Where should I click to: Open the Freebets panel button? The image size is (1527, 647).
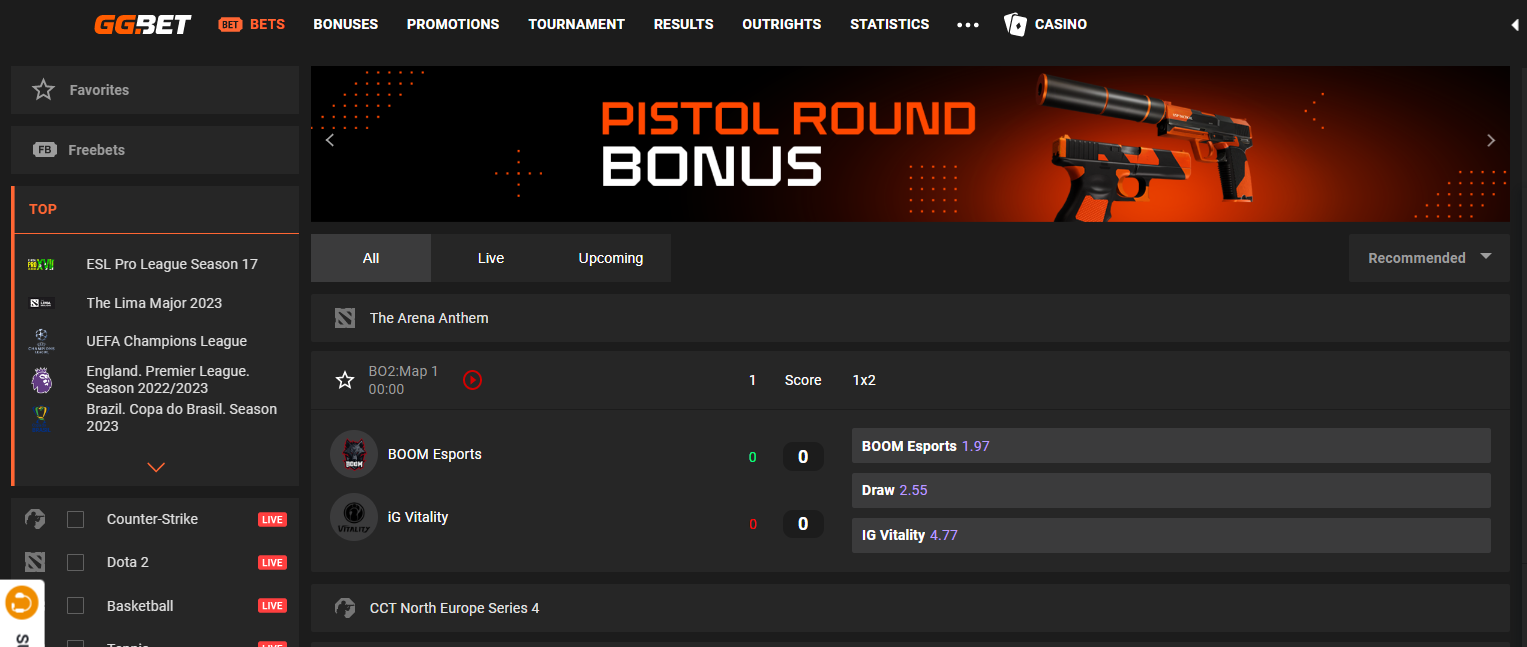155,150
